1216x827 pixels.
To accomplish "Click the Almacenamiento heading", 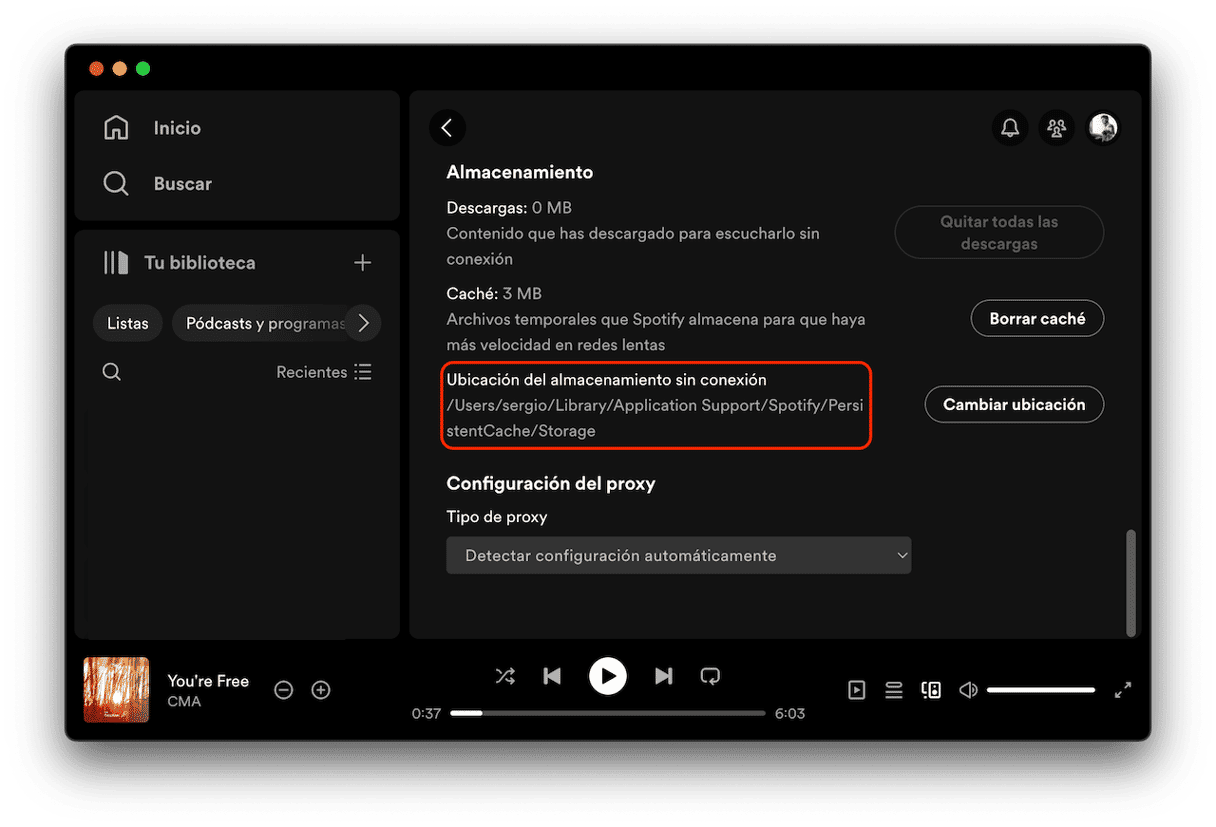I will click(x=520, y=172).
